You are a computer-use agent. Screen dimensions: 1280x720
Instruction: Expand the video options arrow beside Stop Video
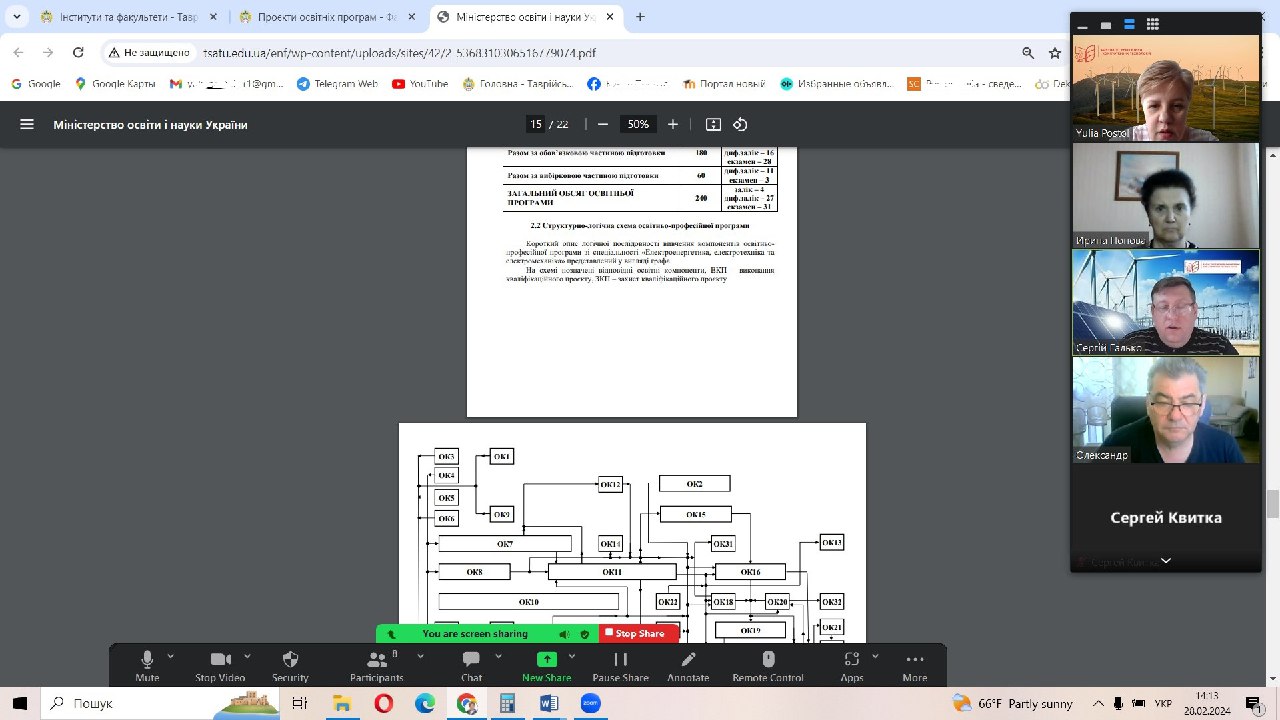pos(247,657)
